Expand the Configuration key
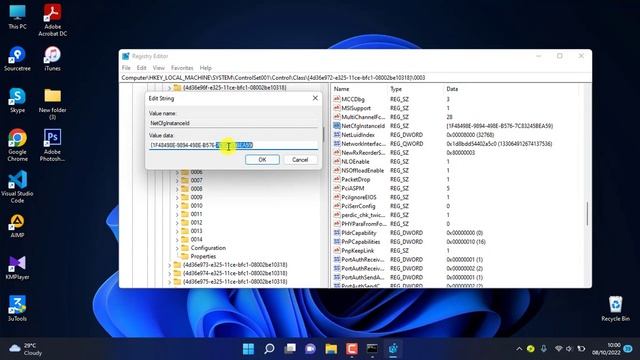The height and width of the screenshot is (360, 640). 177,248
